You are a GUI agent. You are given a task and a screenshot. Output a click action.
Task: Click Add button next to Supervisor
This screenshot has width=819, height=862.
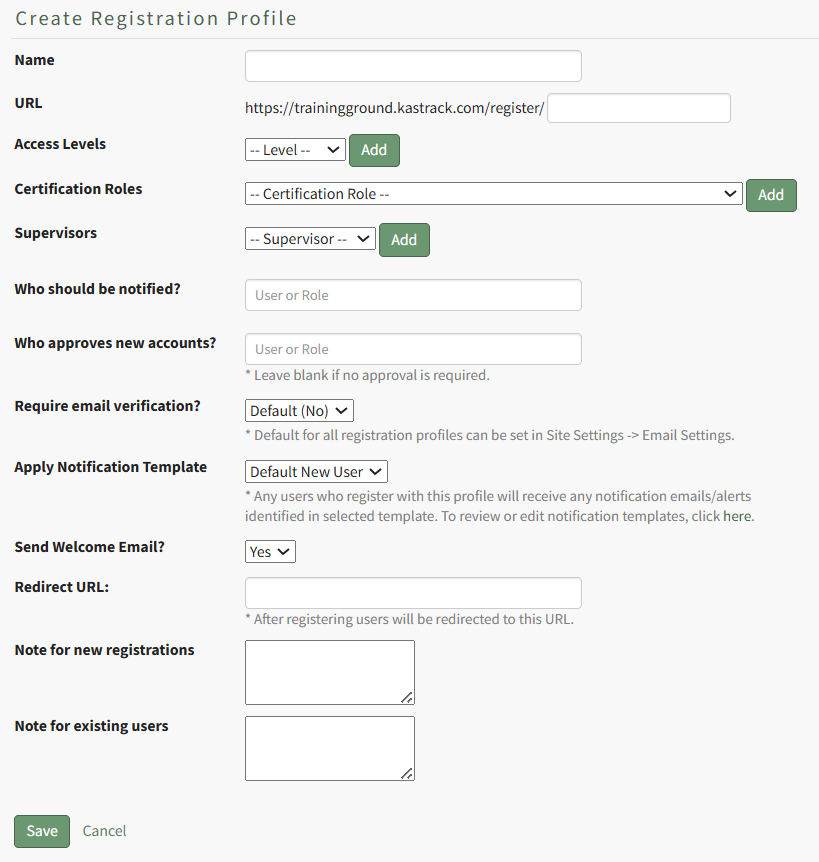click(x=404, y=240)
